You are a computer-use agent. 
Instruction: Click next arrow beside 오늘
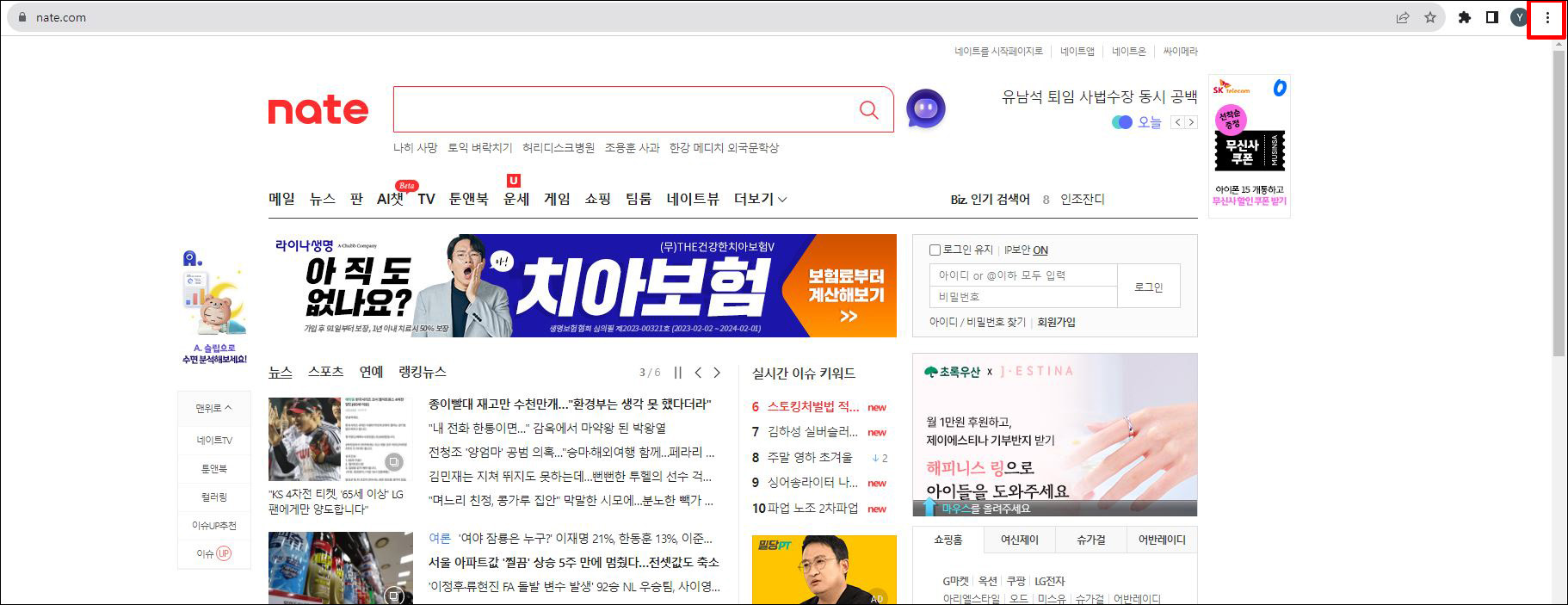[x=1191, y=122]
